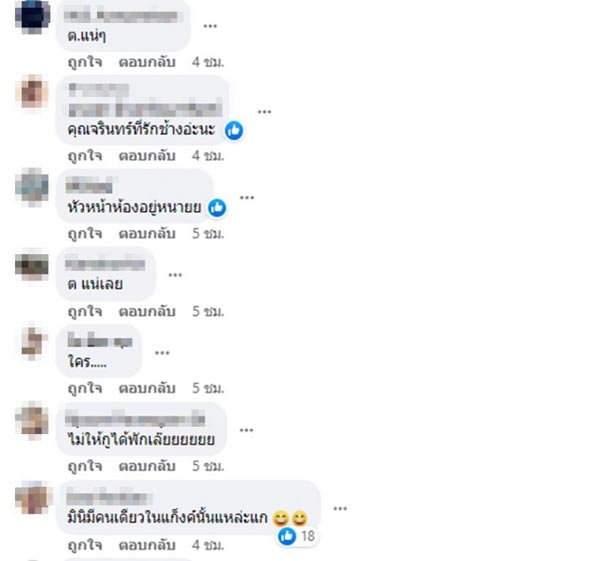Image resolution: width=600 pixels, height=561 pixels.
Task: Open three-dot menu beside 'ใคร.....' comment
Action: tap(162, 352)
